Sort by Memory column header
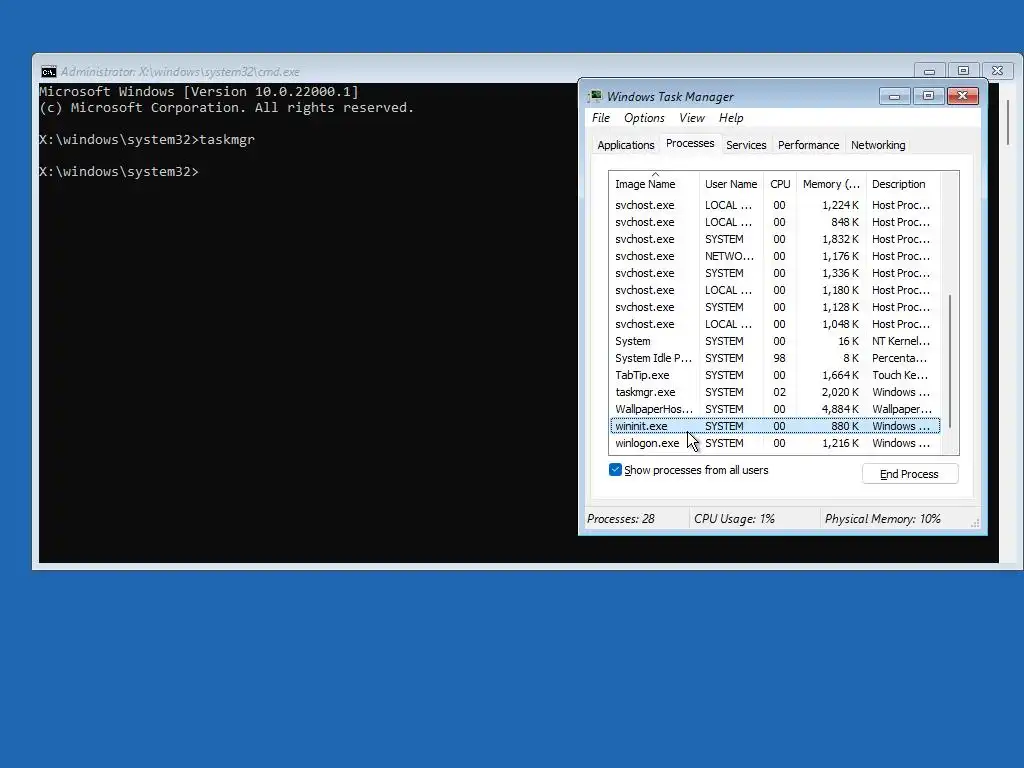Viewport: 1024px width, 768px height. [831, 184]
